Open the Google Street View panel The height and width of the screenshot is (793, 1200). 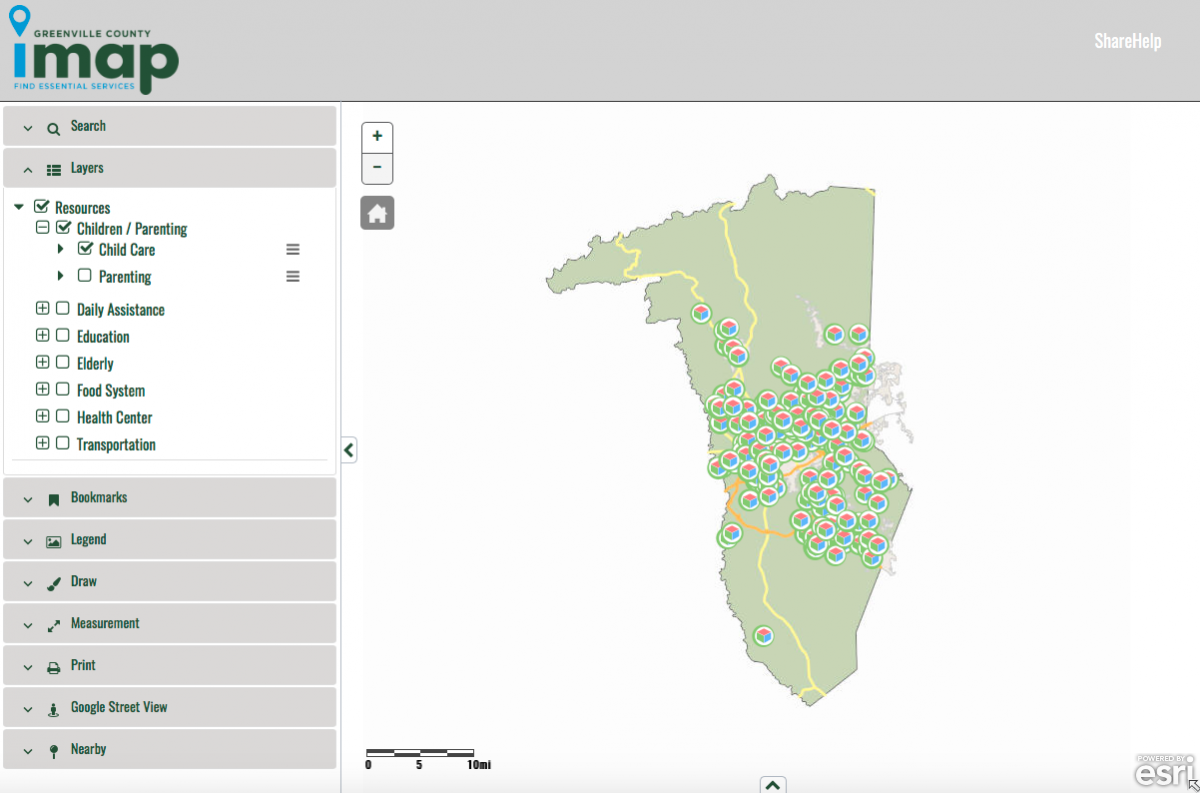(169, 708)
